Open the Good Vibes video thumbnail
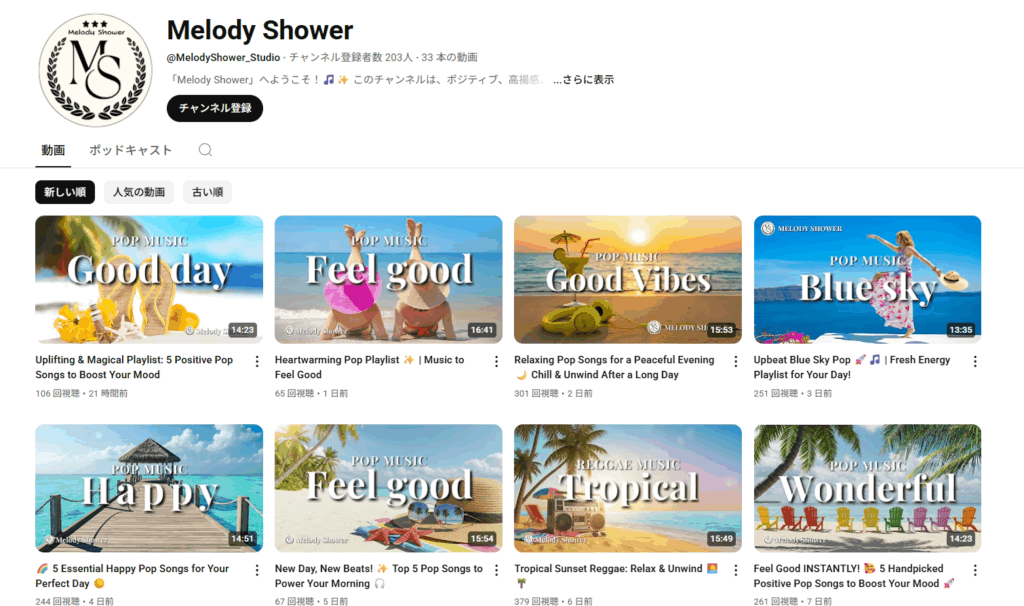The image size is (1024, 606). coord(628,279)
